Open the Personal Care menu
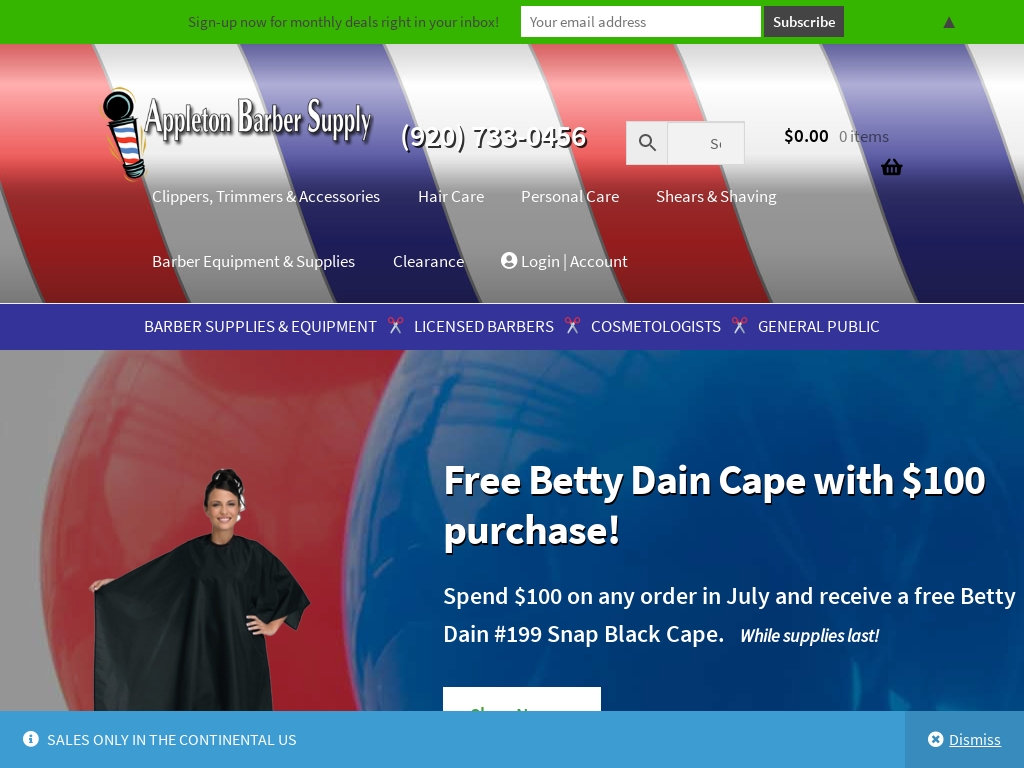This screenshot has height=768, width=1024. click(x=569, y=197)
